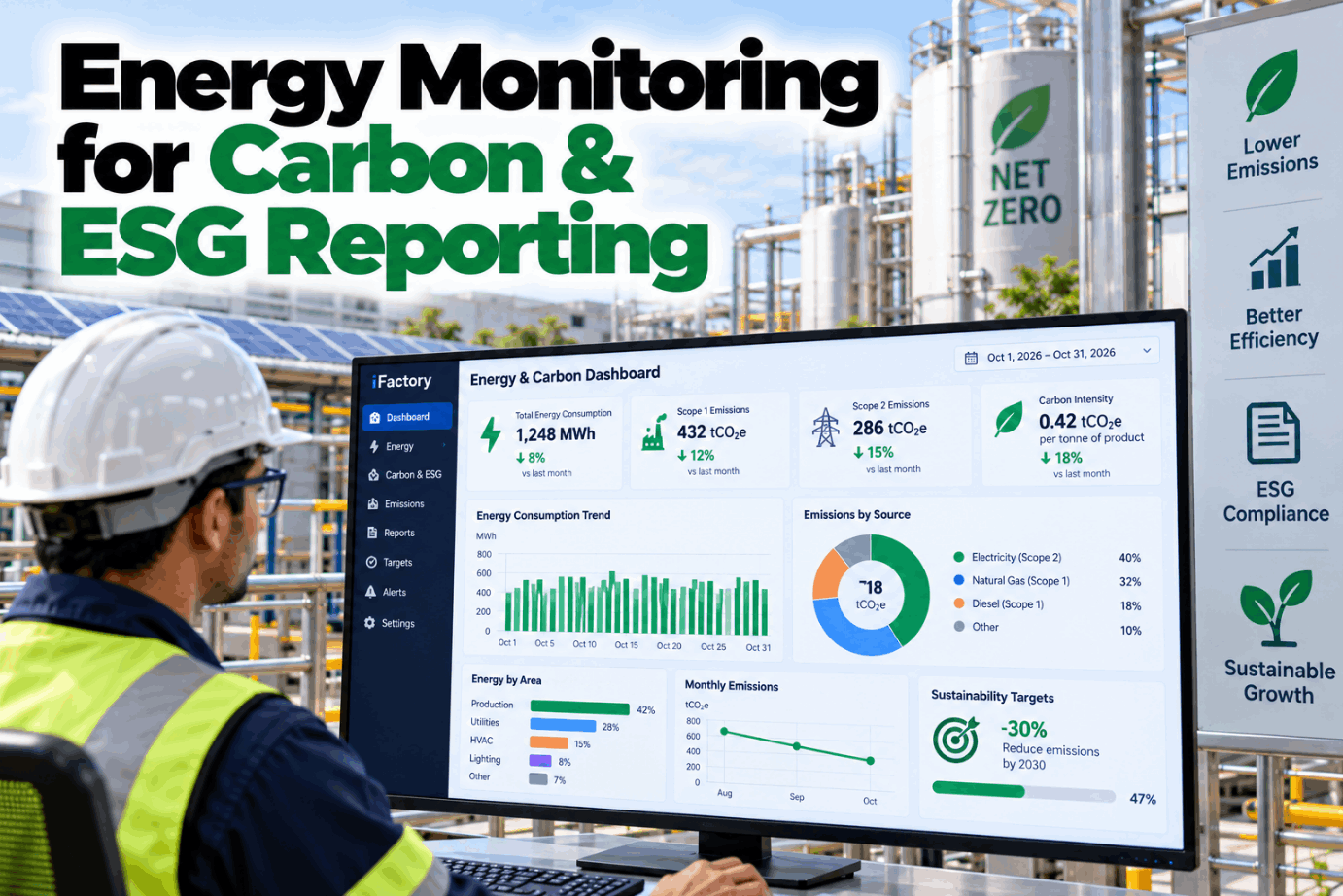The image size is (1343, 896).
Task: Click the power tower Scope 2 icon
Action: click(826, 427)
